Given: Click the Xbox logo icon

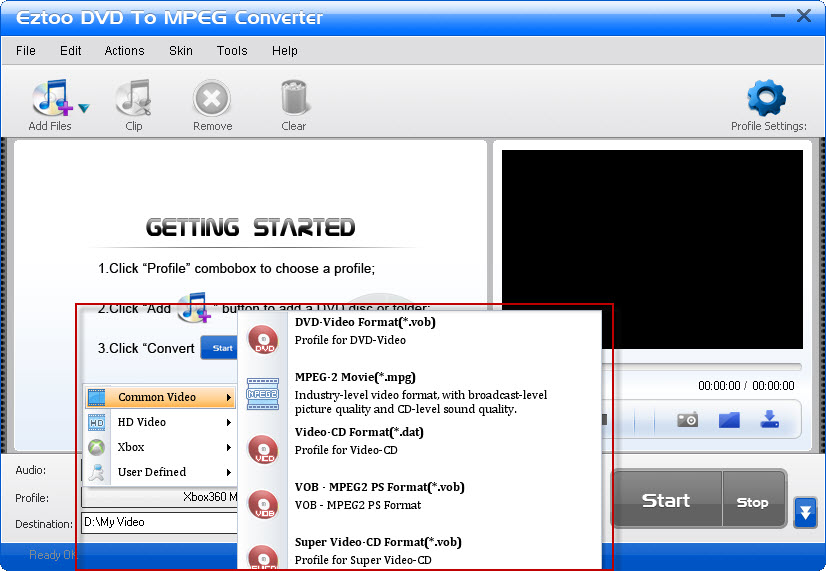Looking at the screenshot, I should [96, 447].
